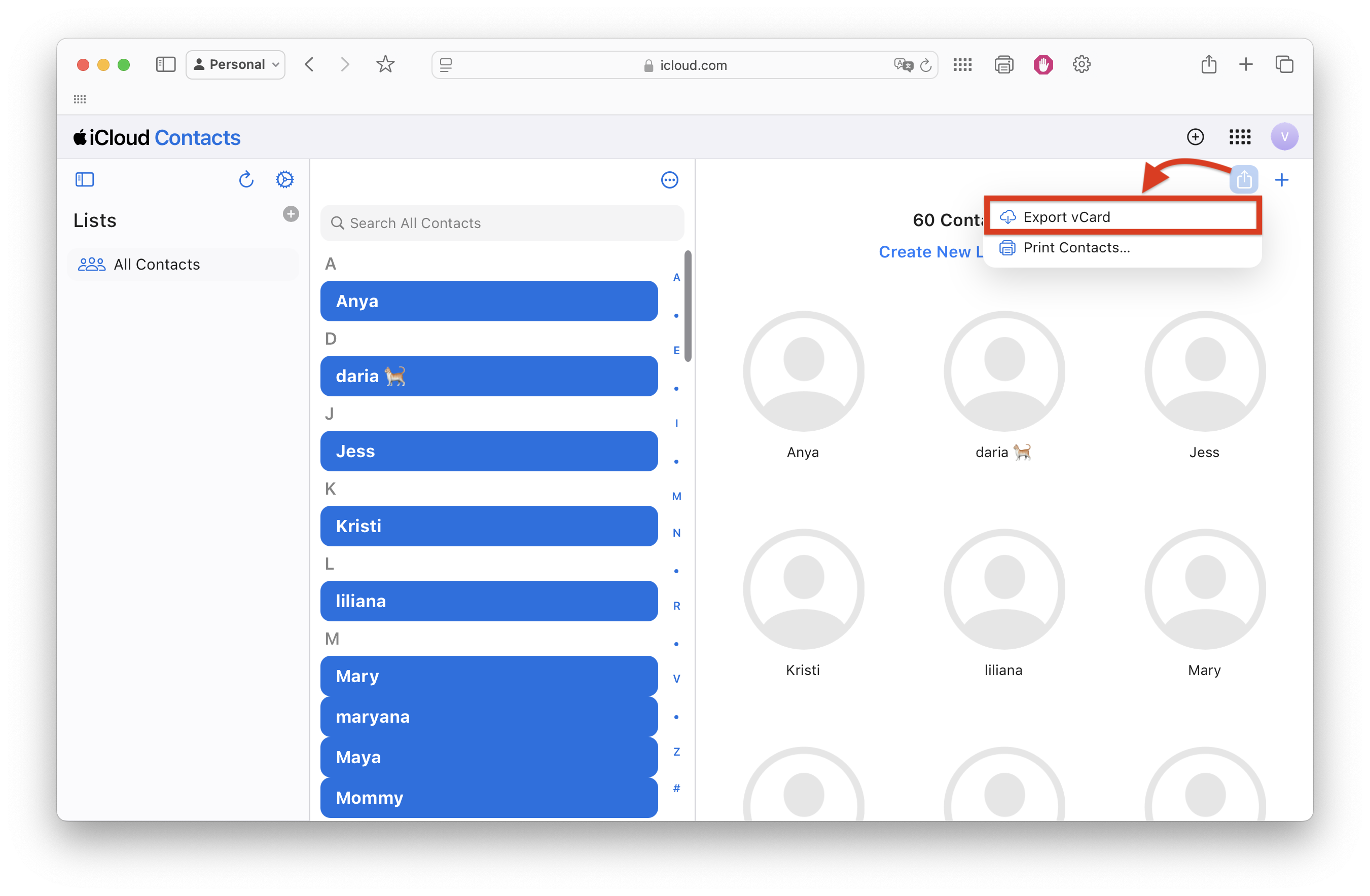This screenshot has width=1370, height=896.
Task: Open Reader view icon in address bar
Action: tap(446, 65)
